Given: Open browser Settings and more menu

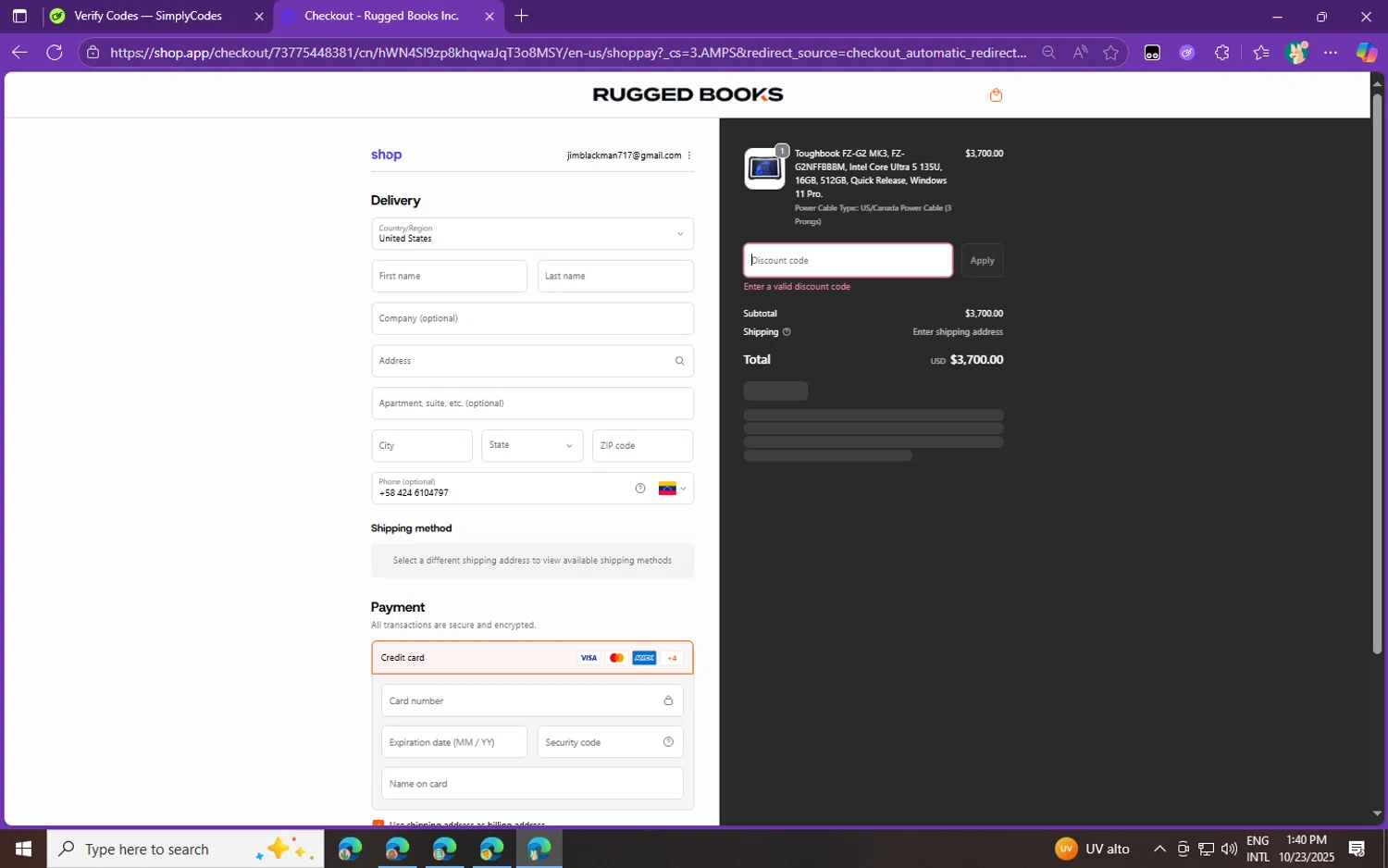Looking at the screenshot, I should pos(1331,53).
